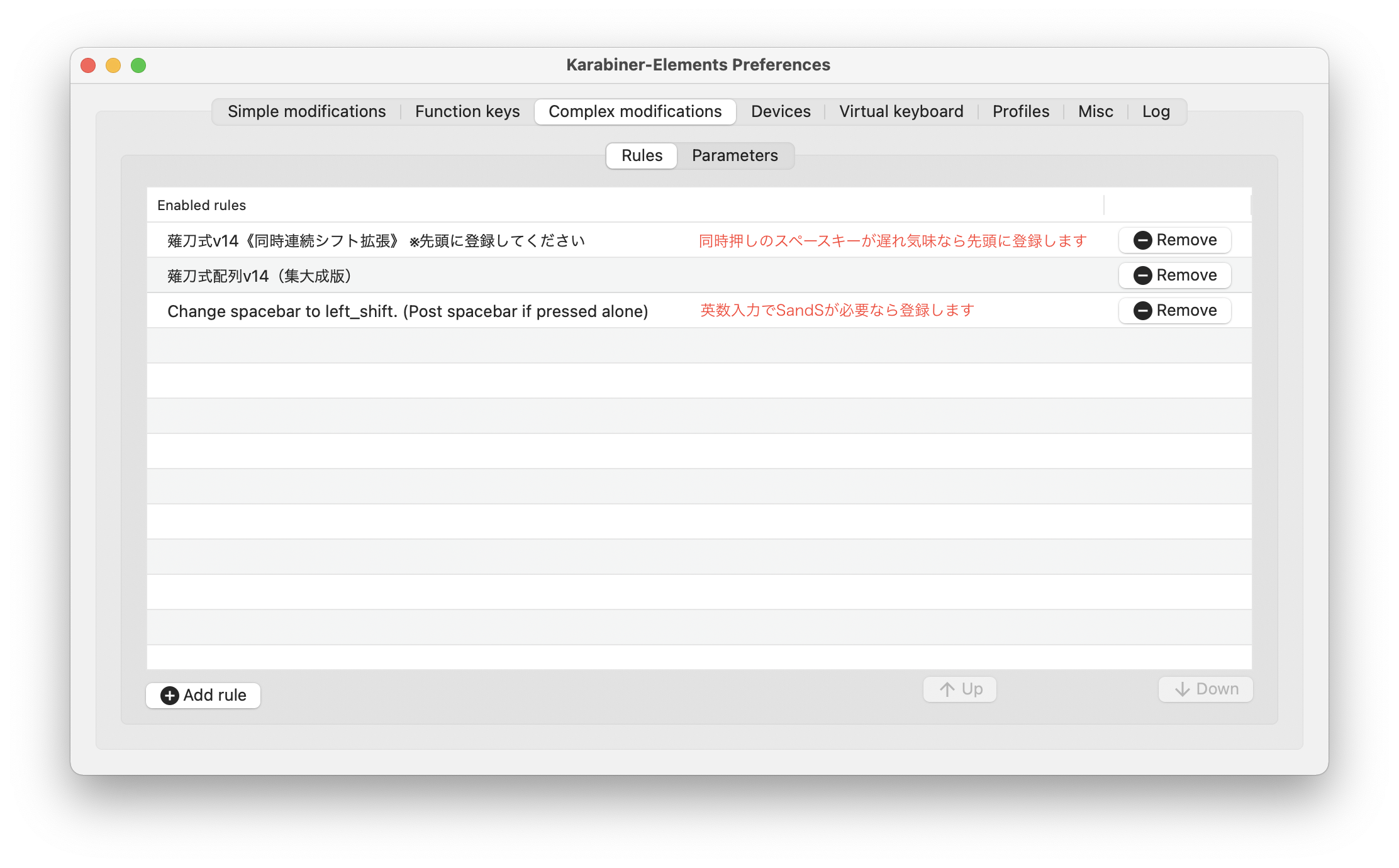This screenshot has width=1399, height=868.
Task: Click the Up arrow icon
Action: 947,689
